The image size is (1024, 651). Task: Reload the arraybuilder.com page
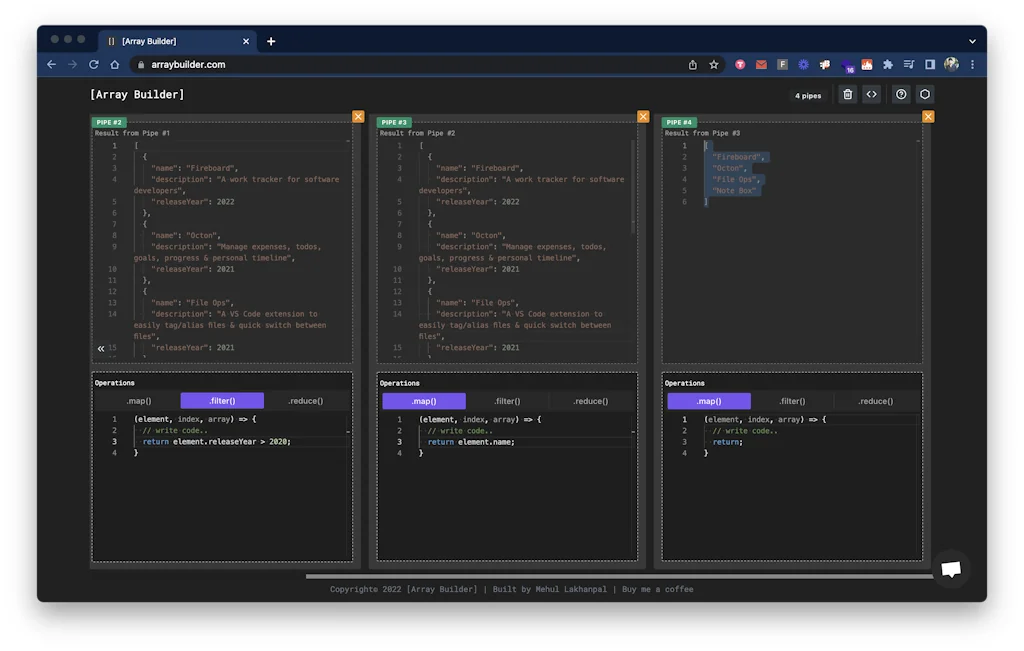[x=93, y=65]
